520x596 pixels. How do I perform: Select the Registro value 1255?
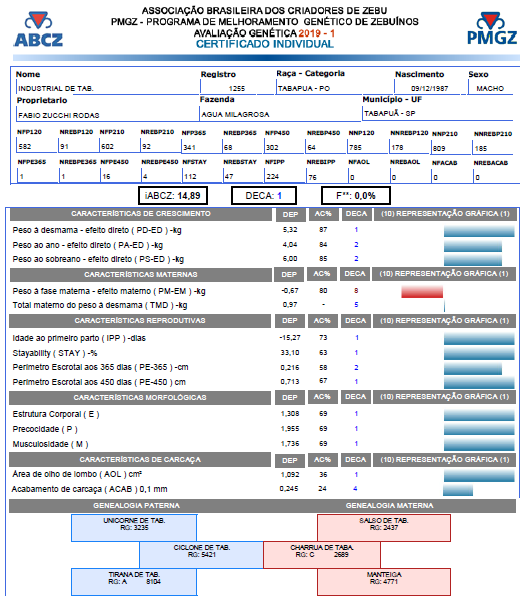pyautogui.click(x=237, y=89)
